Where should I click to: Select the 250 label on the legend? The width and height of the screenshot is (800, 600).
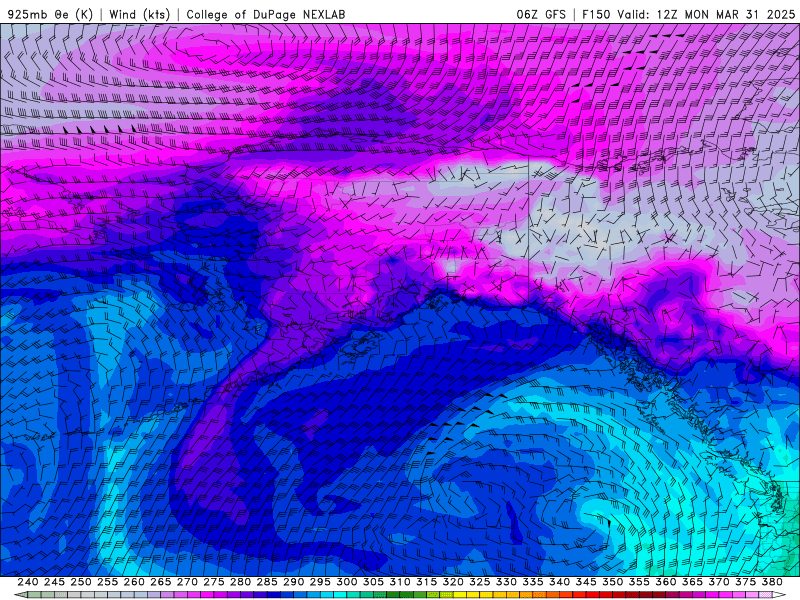[81, 582]
